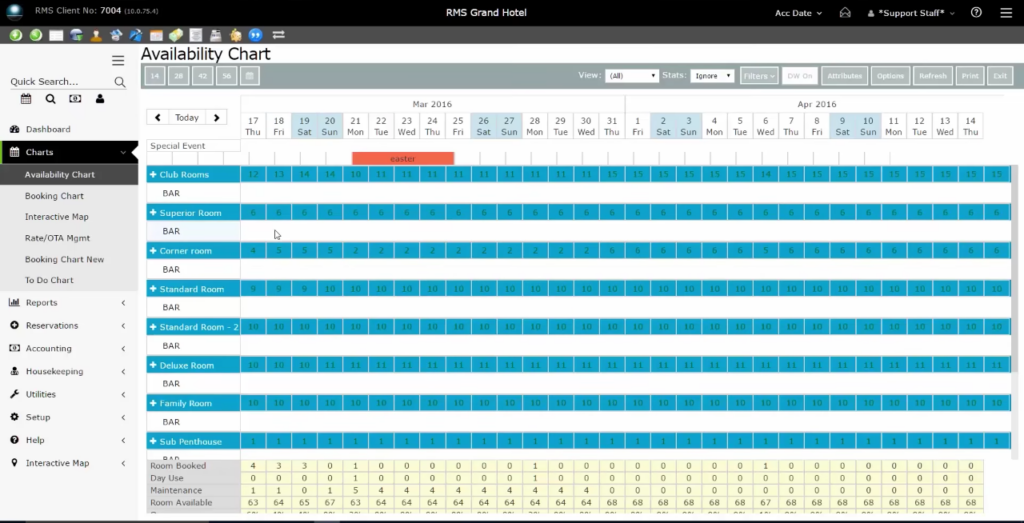Click the blue quotation mark toolbar icon
The width and height of the screenshot is (1024, 523).
(x=256, y=35)
